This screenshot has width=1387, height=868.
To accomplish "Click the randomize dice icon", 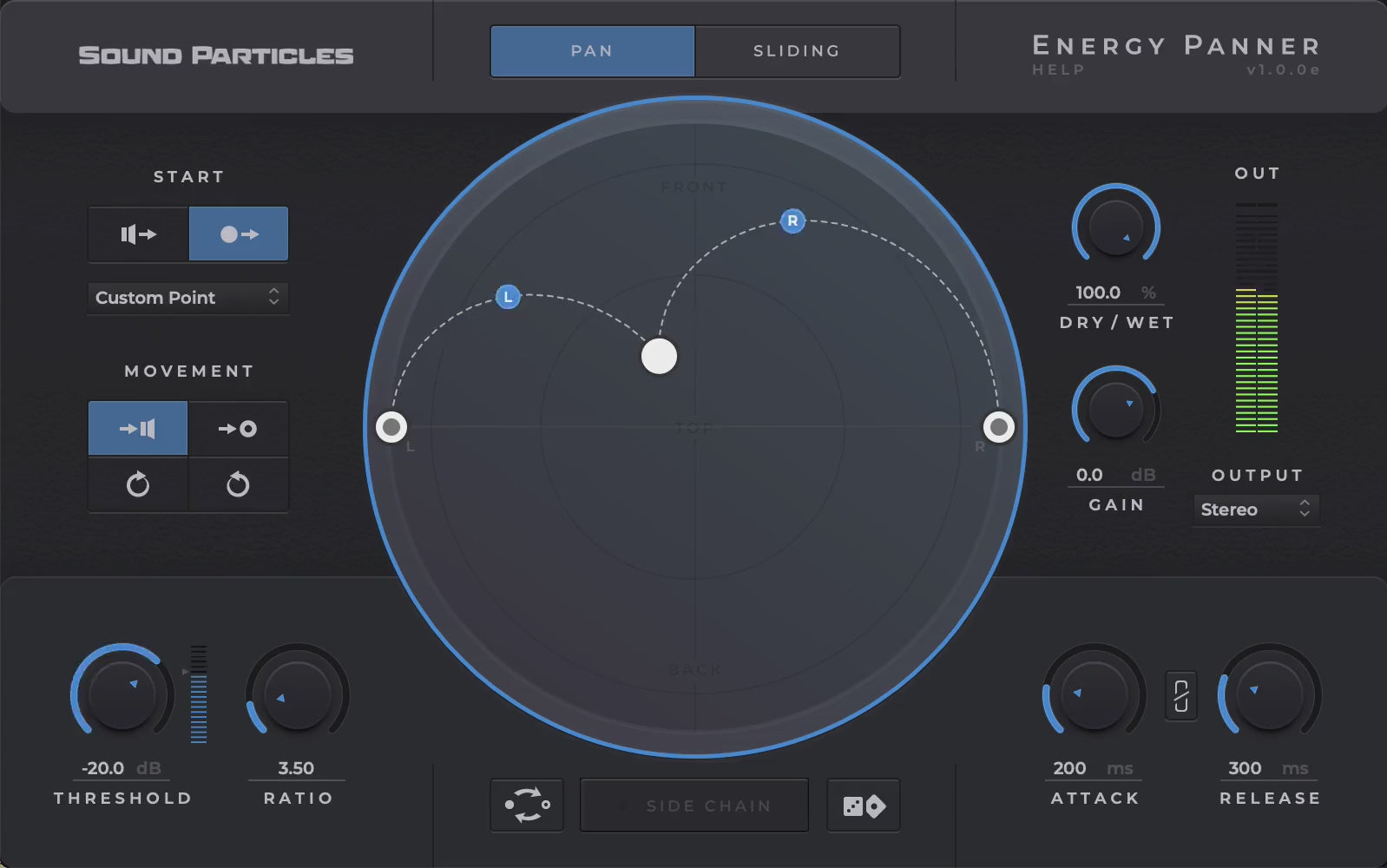I will coord(864,806).
